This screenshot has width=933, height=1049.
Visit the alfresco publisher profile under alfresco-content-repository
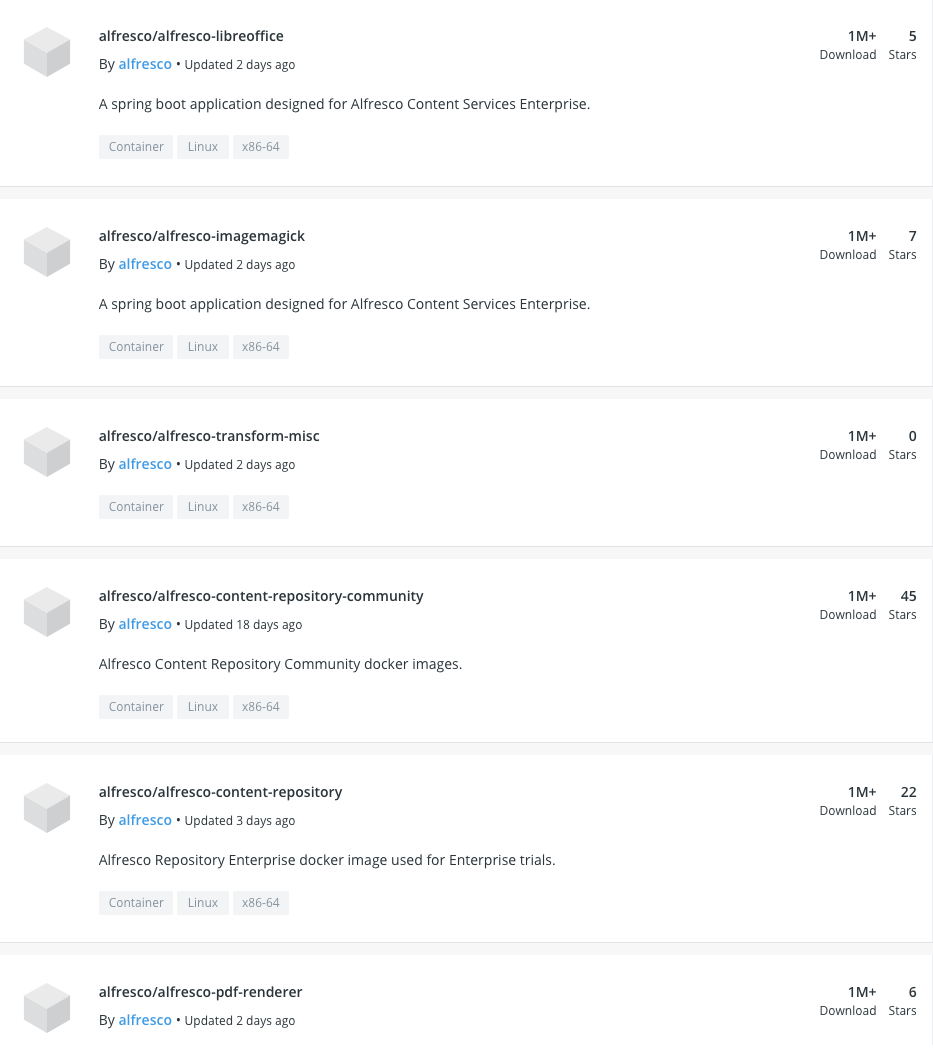click(x=145, y=819)
